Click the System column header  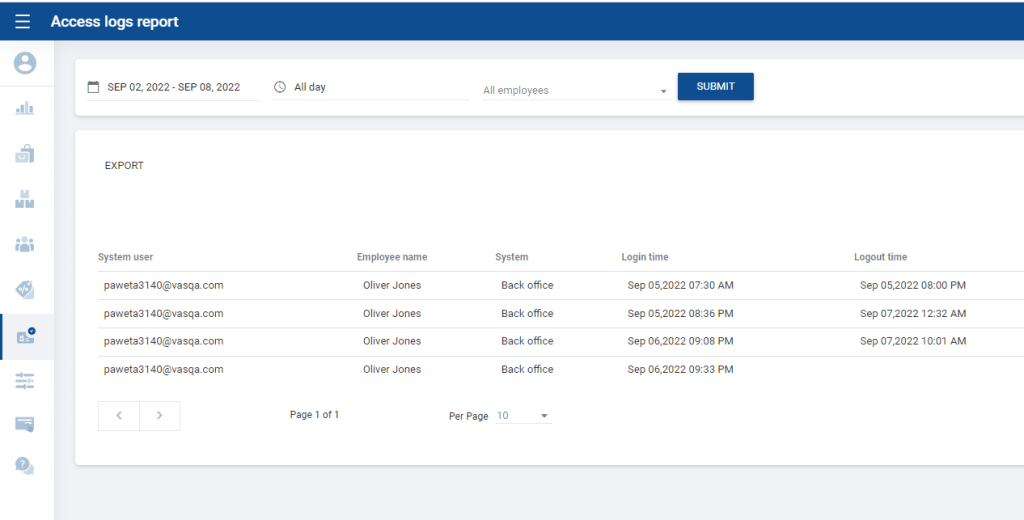pos(511,257)
